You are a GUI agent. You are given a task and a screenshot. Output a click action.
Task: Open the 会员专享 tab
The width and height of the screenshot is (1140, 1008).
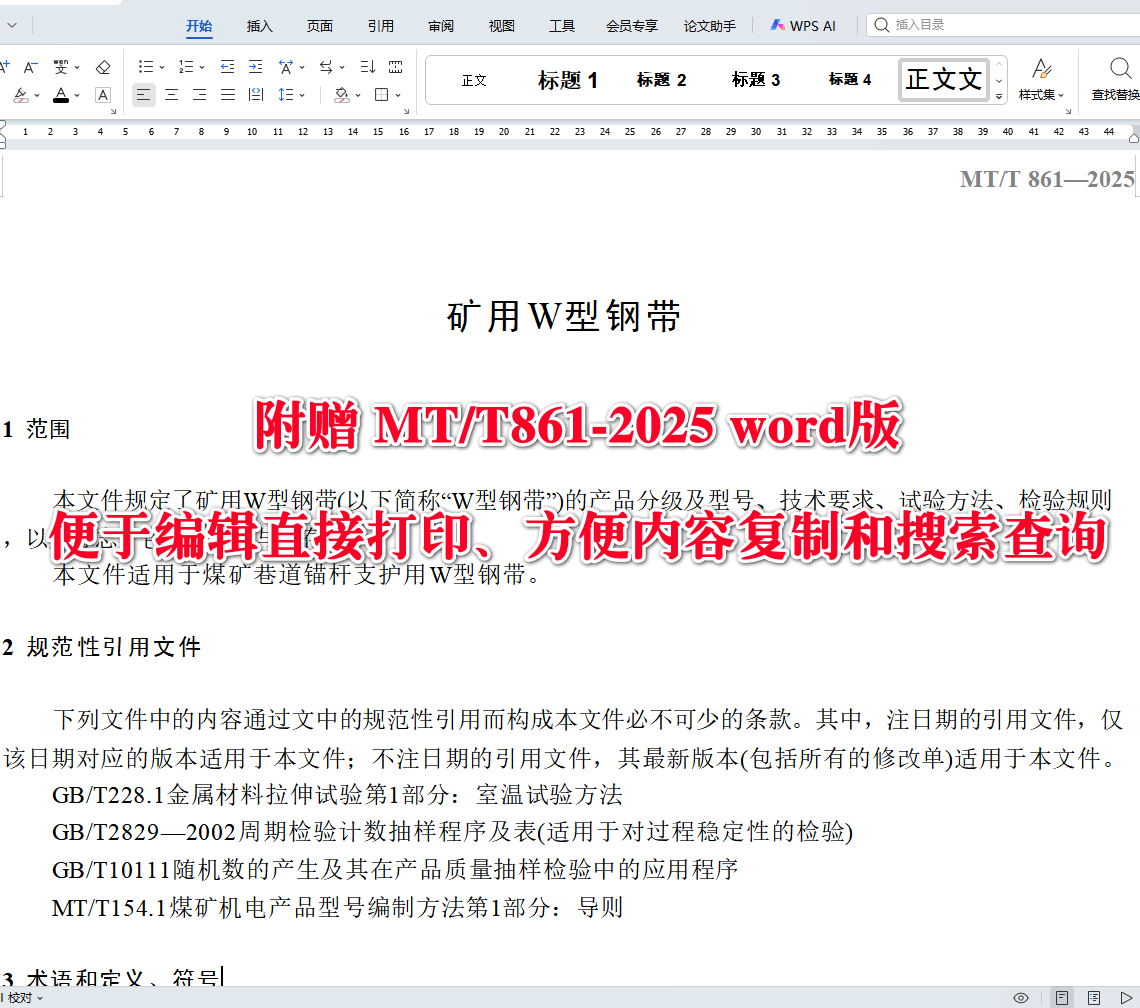point(632,26)
